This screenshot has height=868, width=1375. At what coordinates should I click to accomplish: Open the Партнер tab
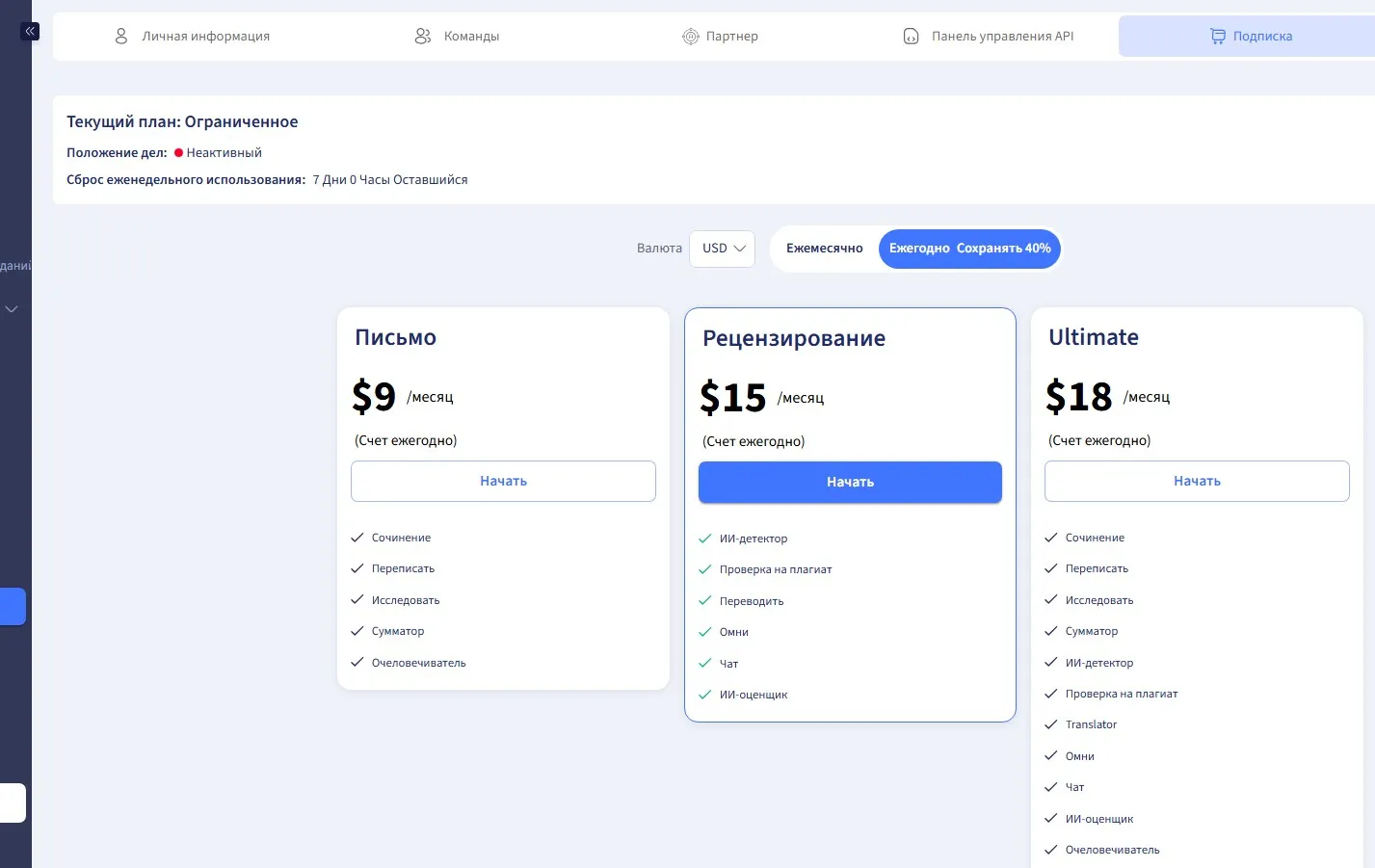[720, 37]
